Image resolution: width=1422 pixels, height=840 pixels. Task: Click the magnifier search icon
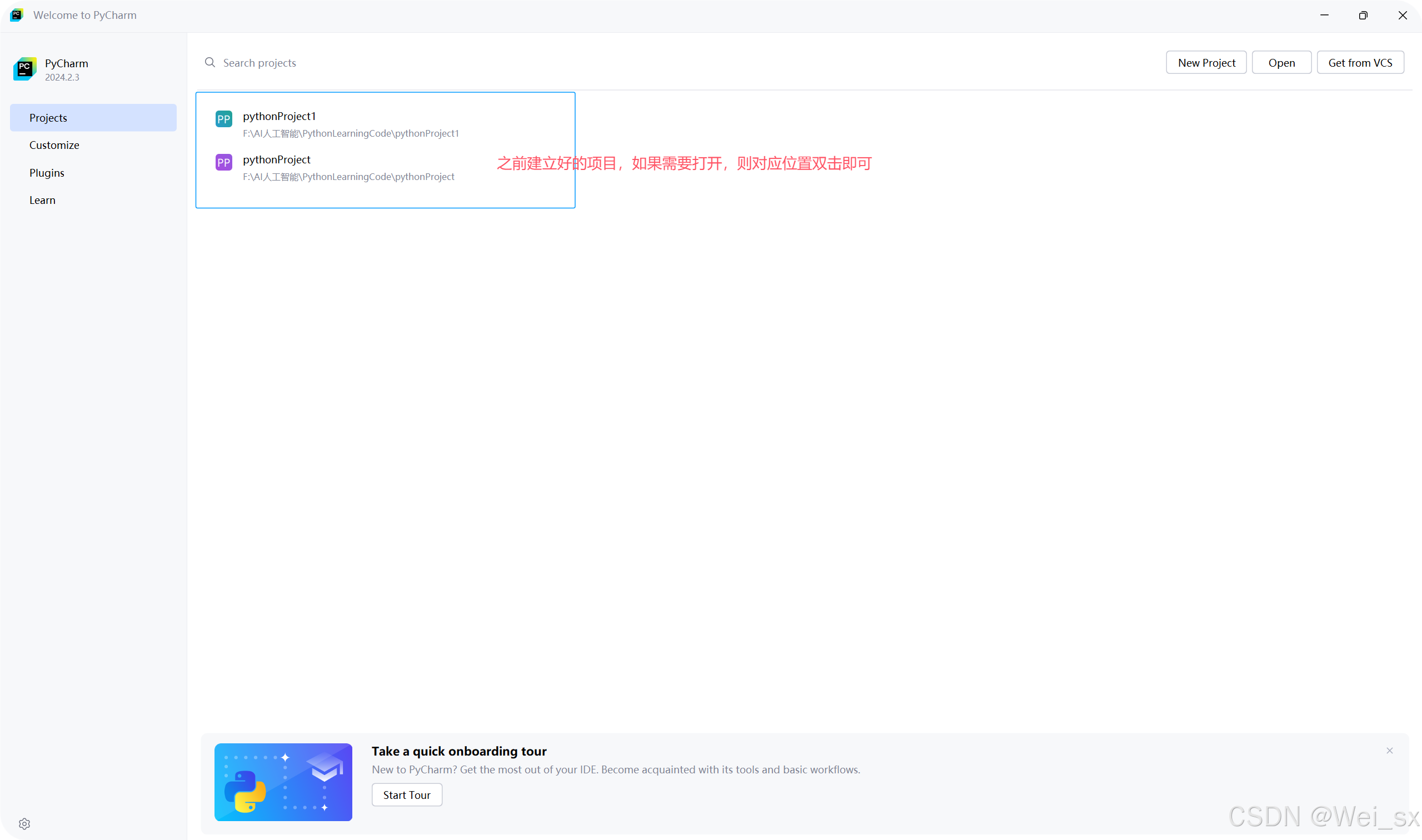point(210,62)
